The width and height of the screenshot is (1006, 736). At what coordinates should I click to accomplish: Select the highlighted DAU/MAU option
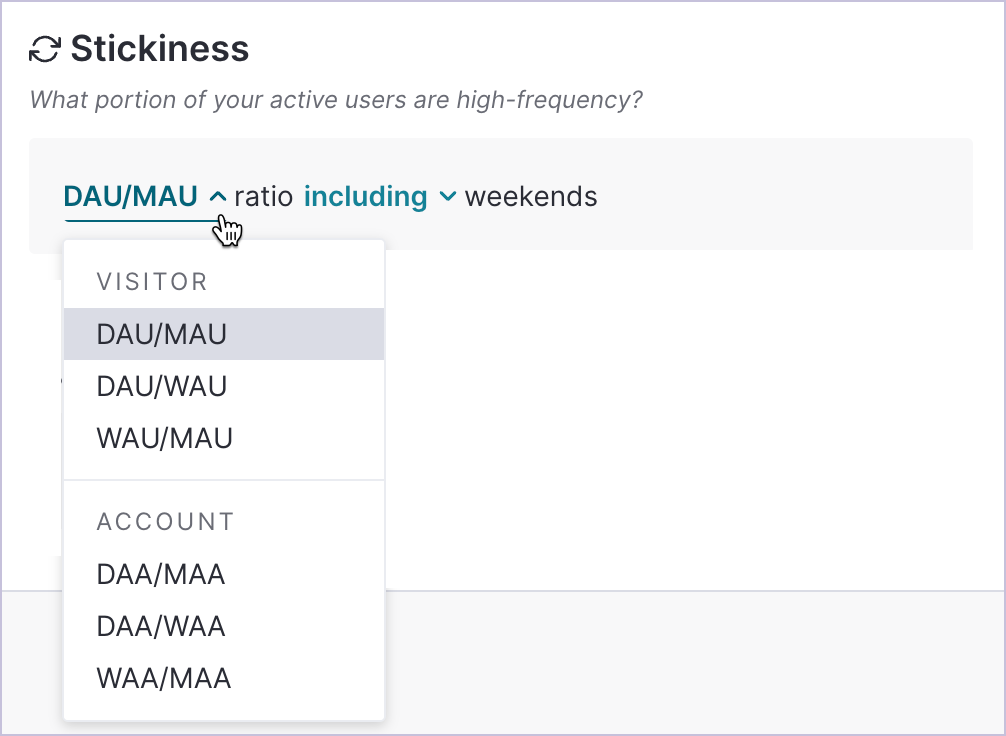pyautogui.click(x=224, y=334)
